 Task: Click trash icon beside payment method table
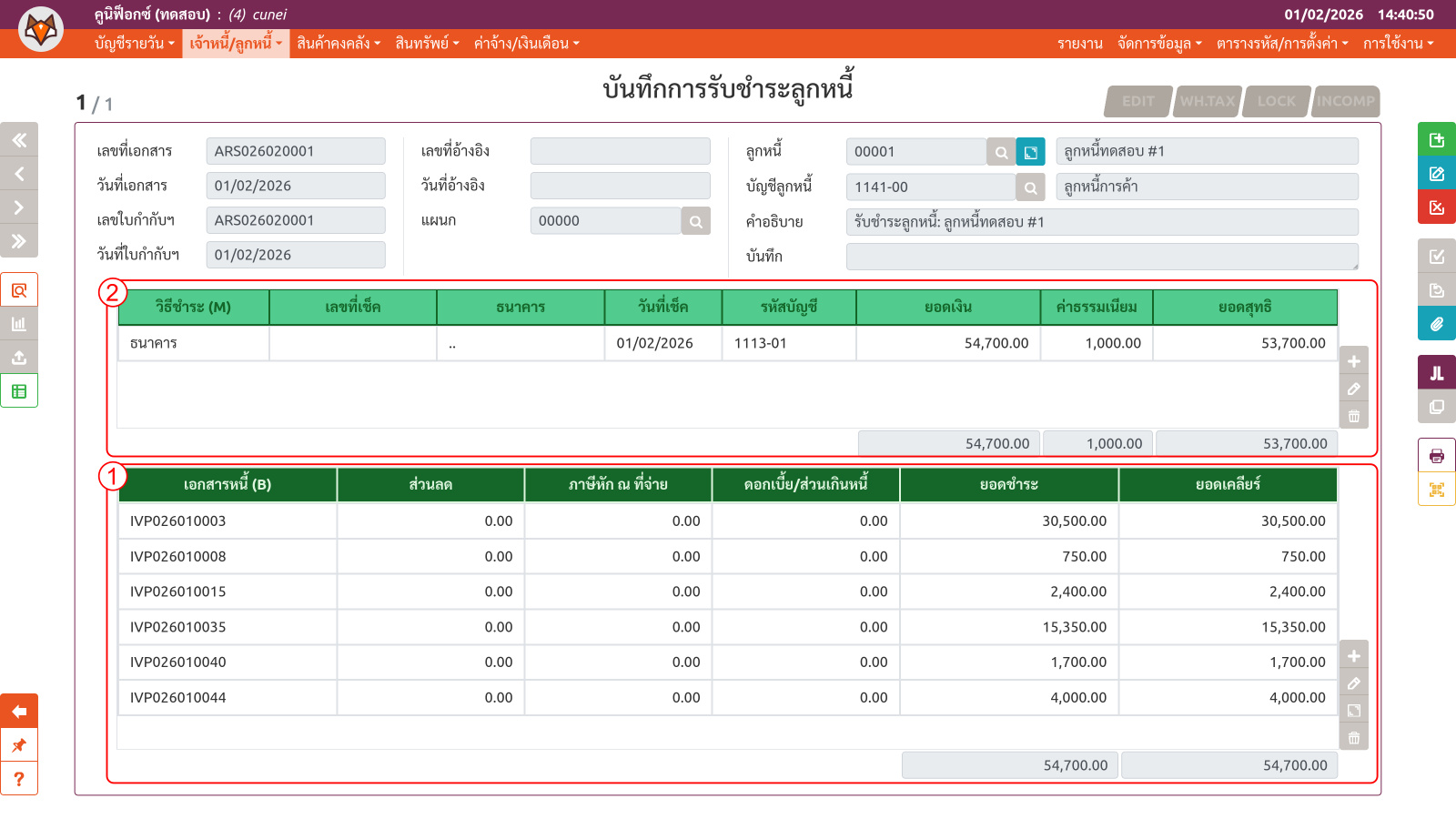click(x=1353, y=416)
